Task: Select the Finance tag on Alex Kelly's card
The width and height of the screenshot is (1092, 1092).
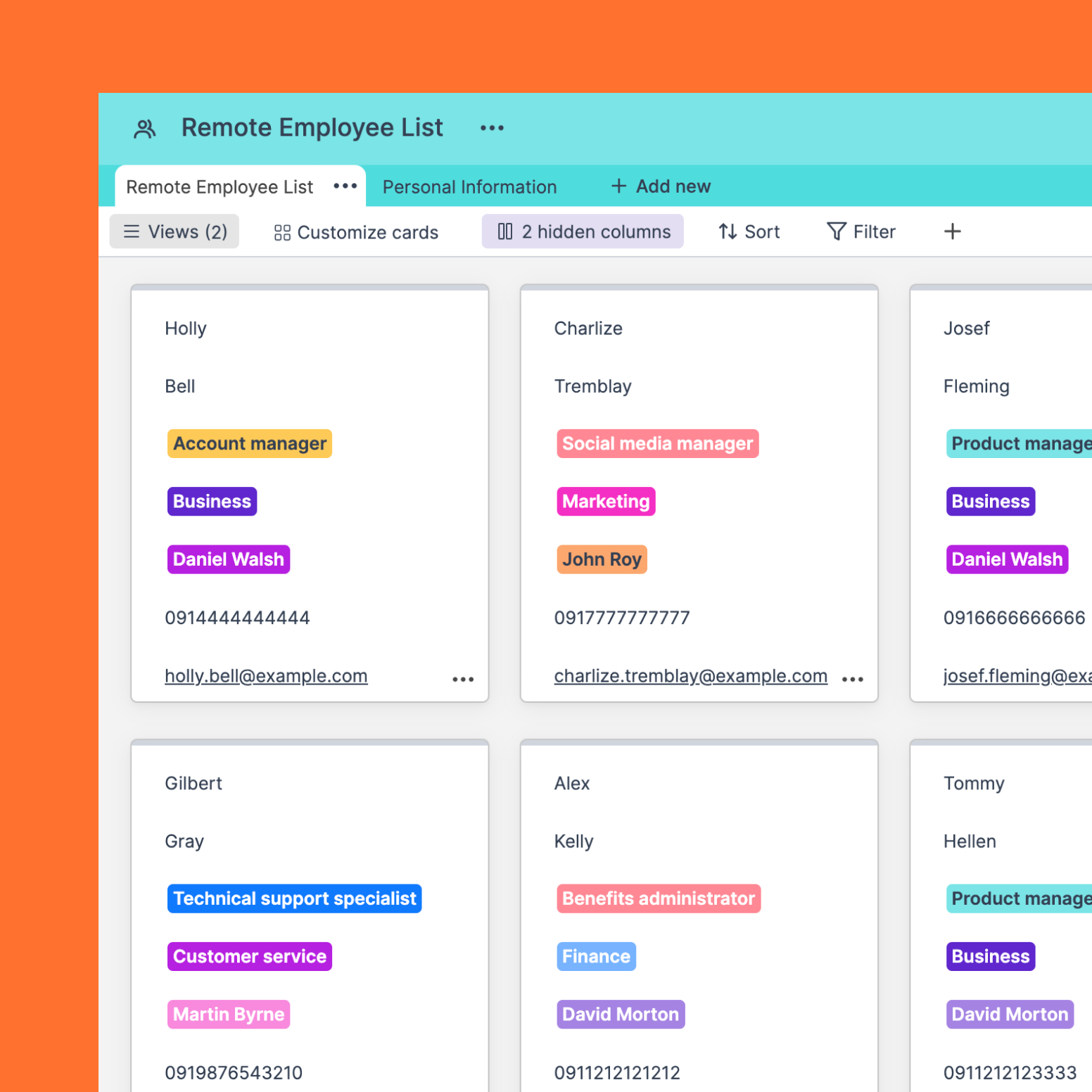Action: point(595,956)
